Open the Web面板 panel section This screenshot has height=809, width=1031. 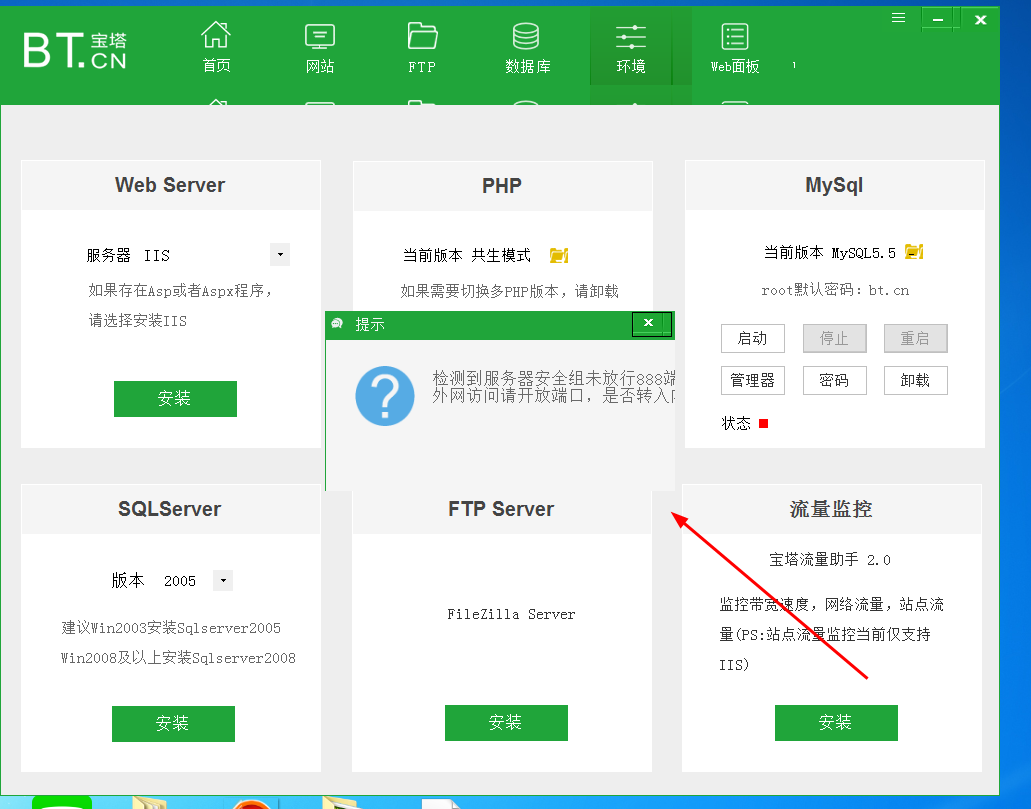click(x=734, y=47)
